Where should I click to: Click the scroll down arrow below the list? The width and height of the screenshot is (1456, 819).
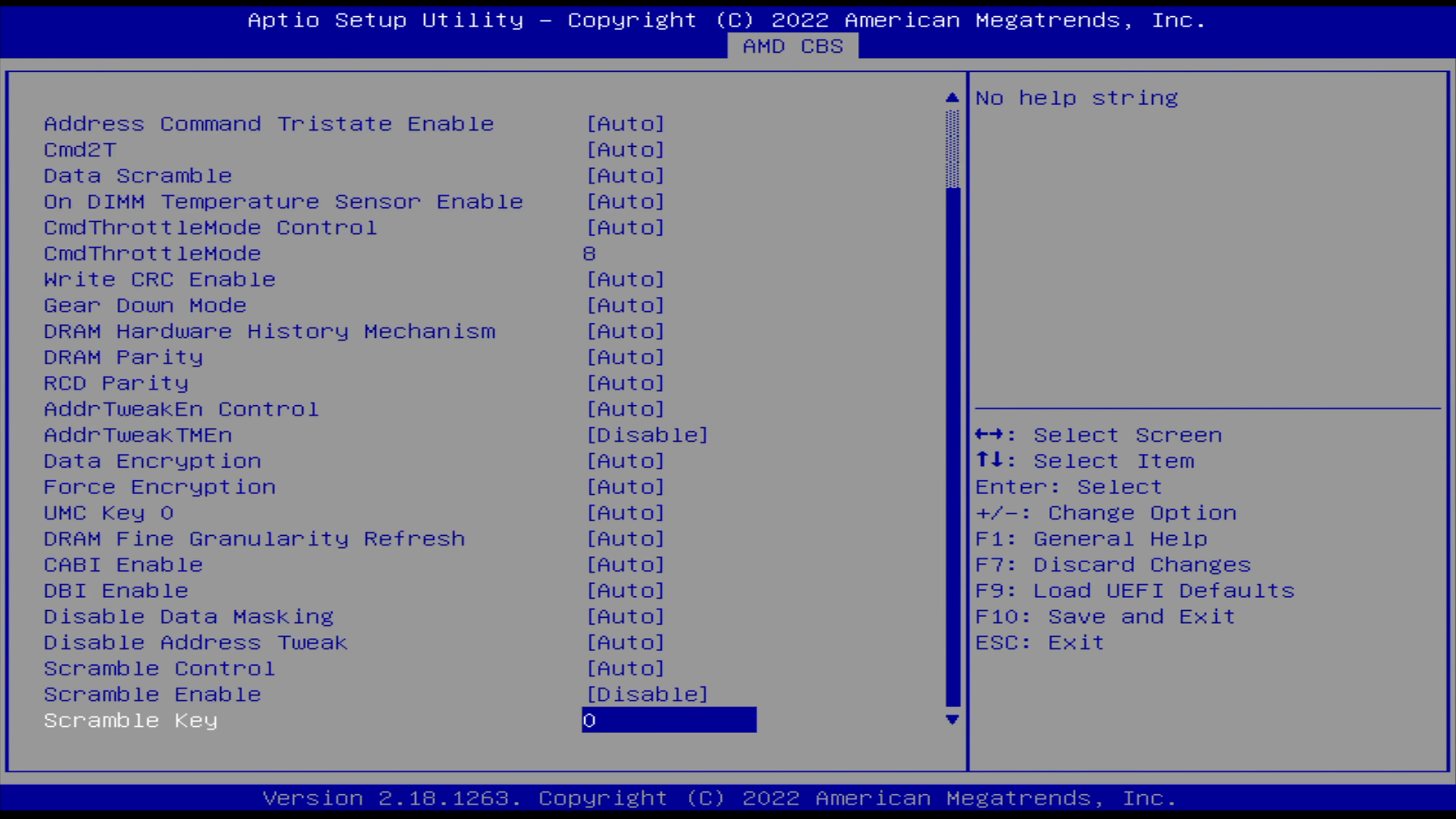[952, 720]
